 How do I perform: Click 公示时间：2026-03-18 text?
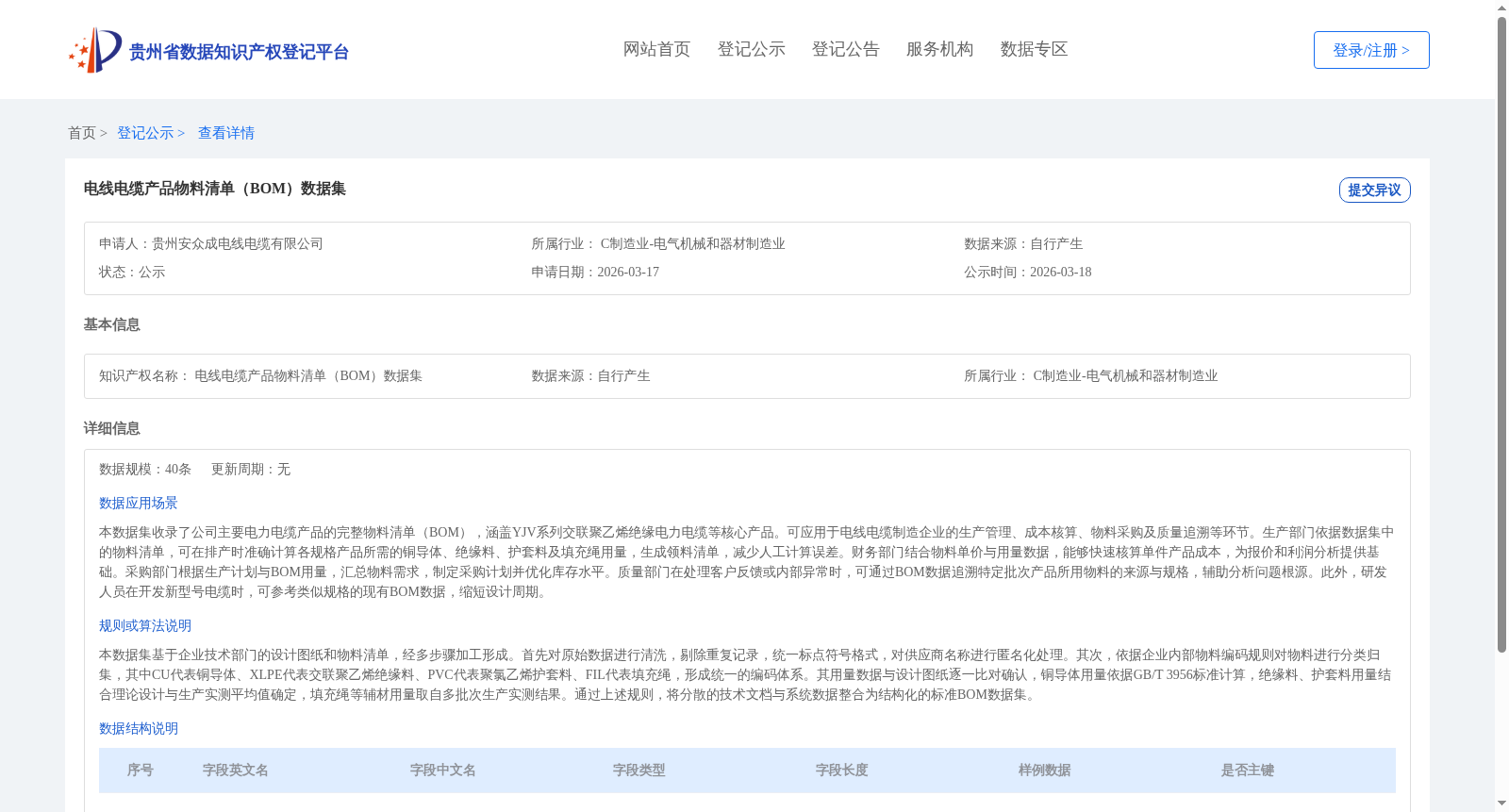click(1027, 273)
